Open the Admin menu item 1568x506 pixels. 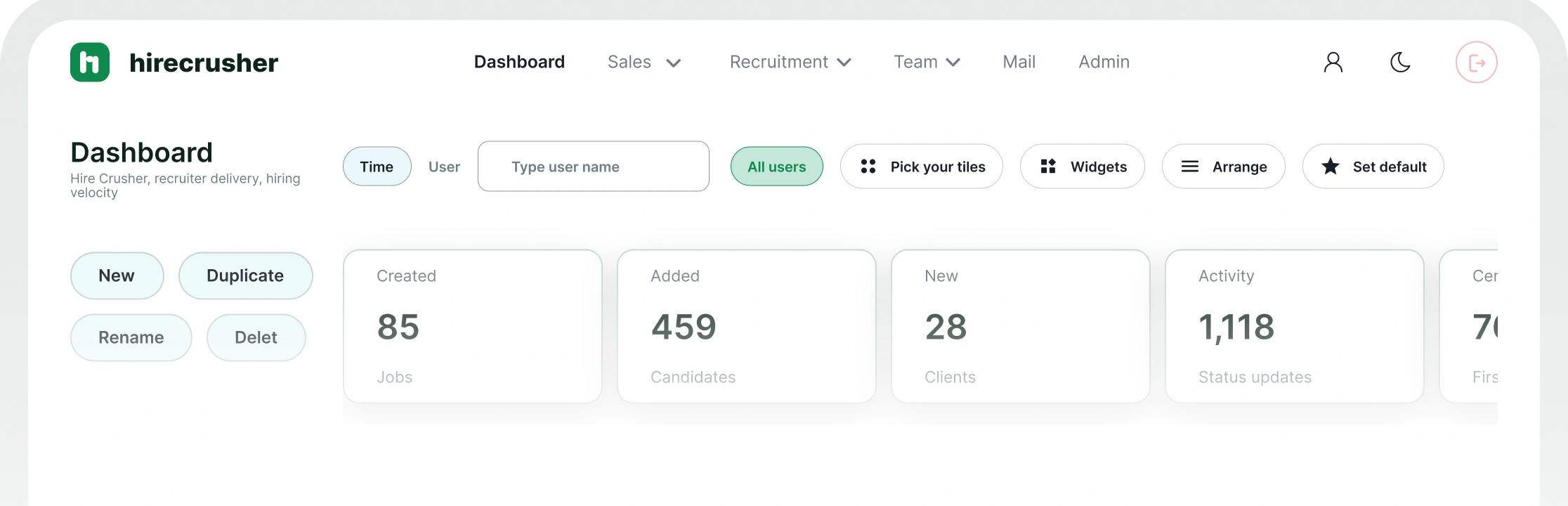1104,63
